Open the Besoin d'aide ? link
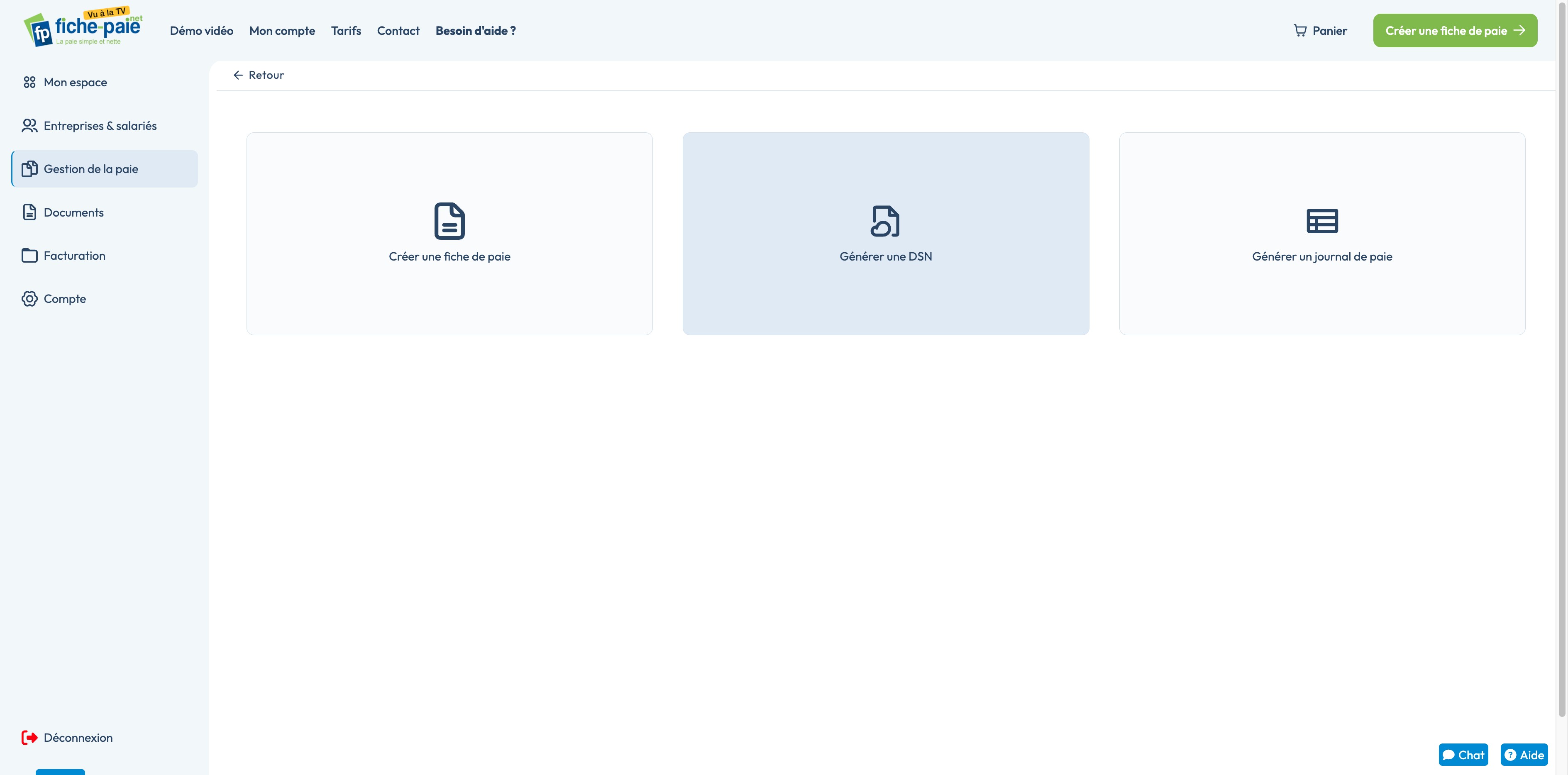Image resolution: width=1568 pixels, height=775 pixels. click(475, 30)
